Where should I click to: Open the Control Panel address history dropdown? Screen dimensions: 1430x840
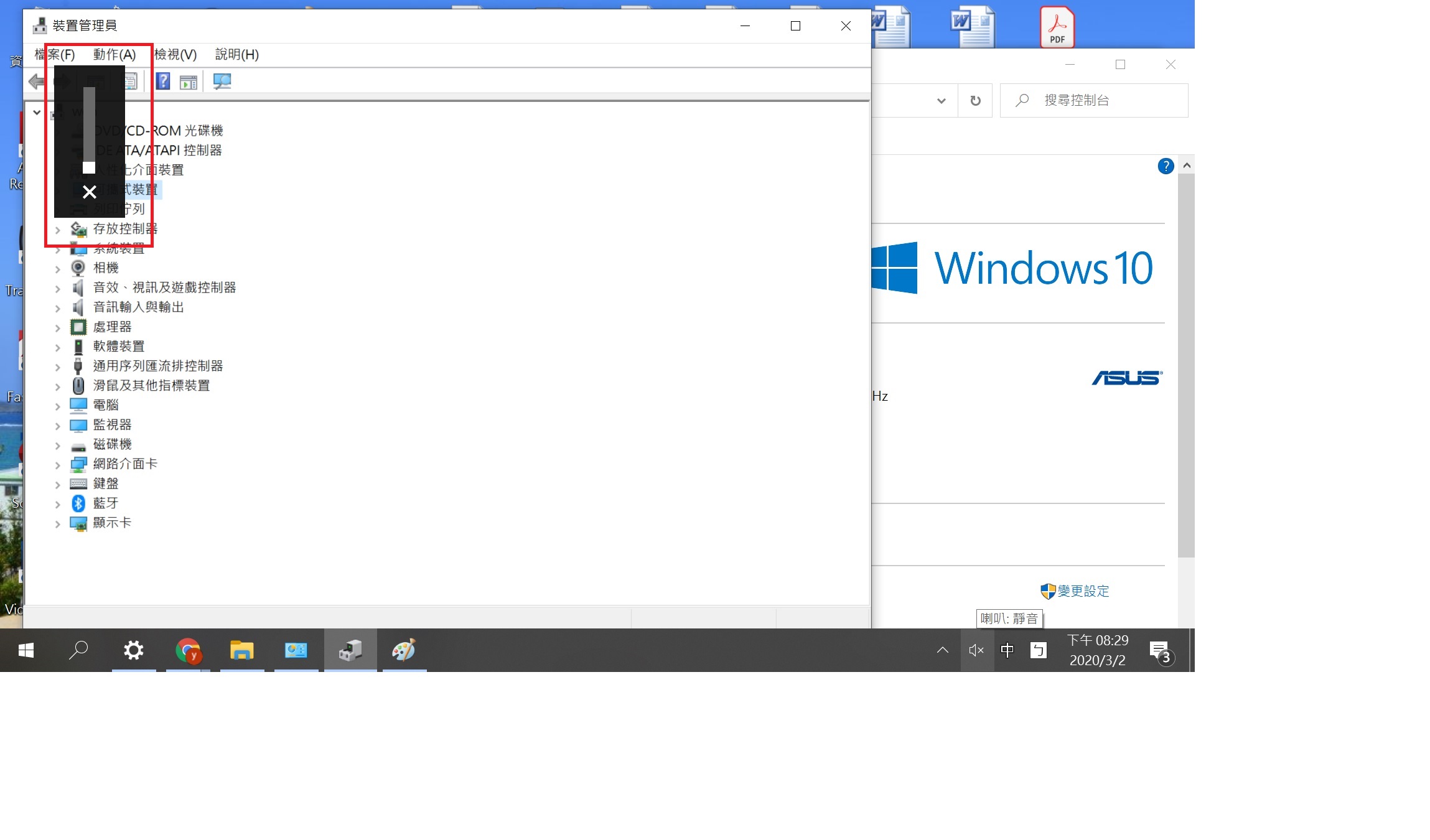coord(942,101)
